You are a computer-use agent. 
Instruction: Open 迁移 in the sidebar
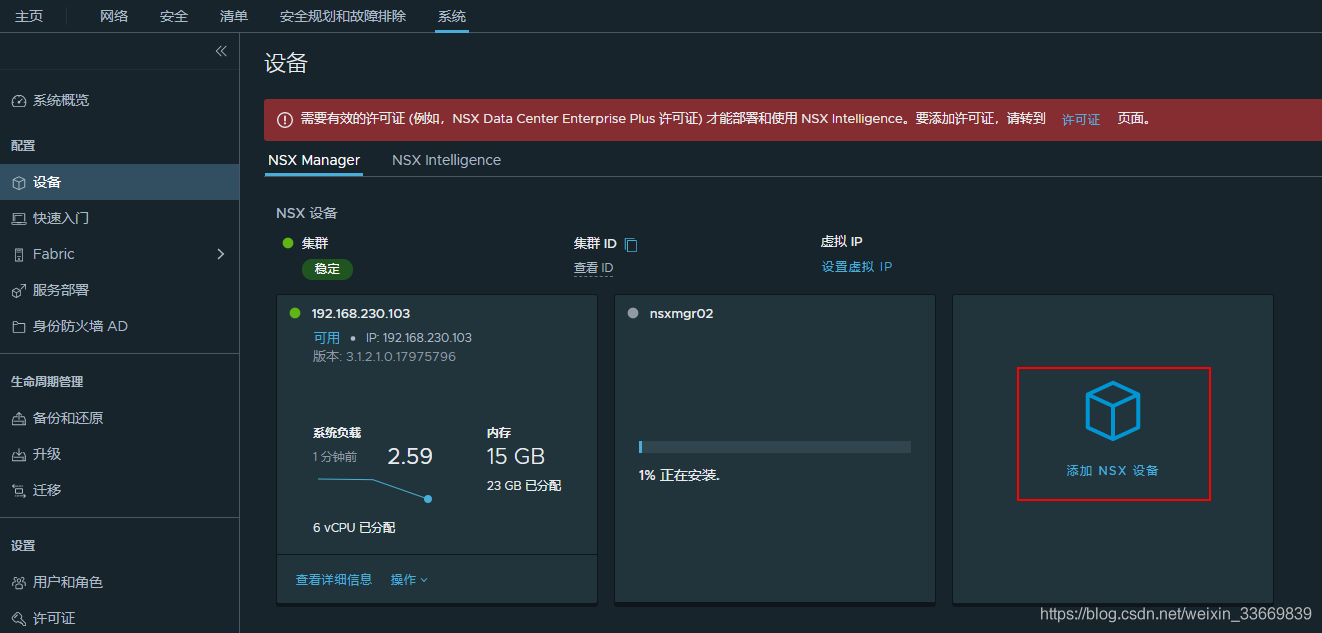pyautogui.click(x=47, y=491)
